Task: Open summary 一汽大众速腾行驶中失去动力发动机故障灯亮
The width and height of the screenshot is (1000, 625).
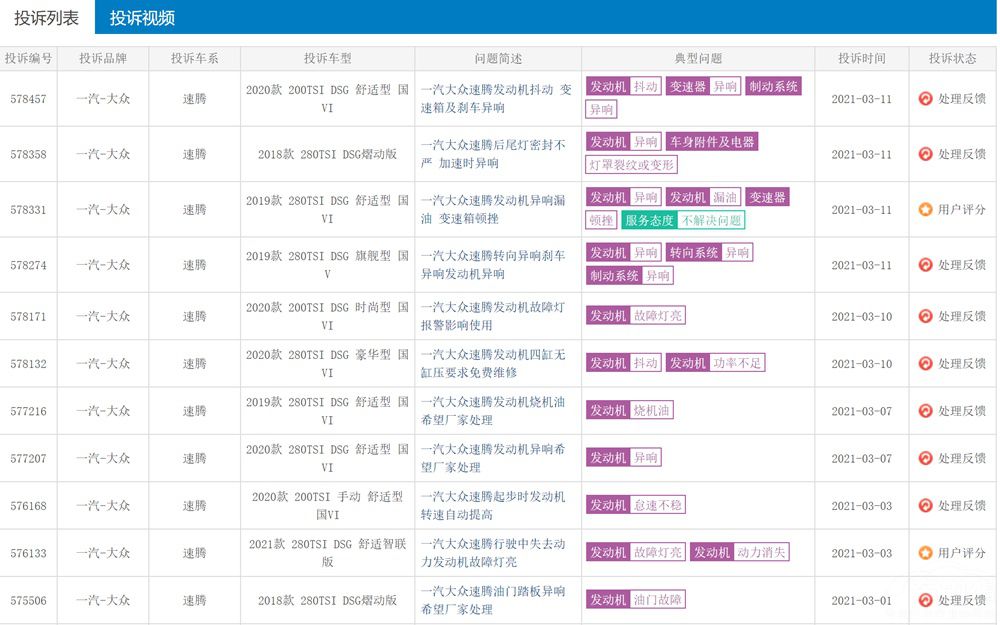Action: pyautogui.click(x=493, y=553)
